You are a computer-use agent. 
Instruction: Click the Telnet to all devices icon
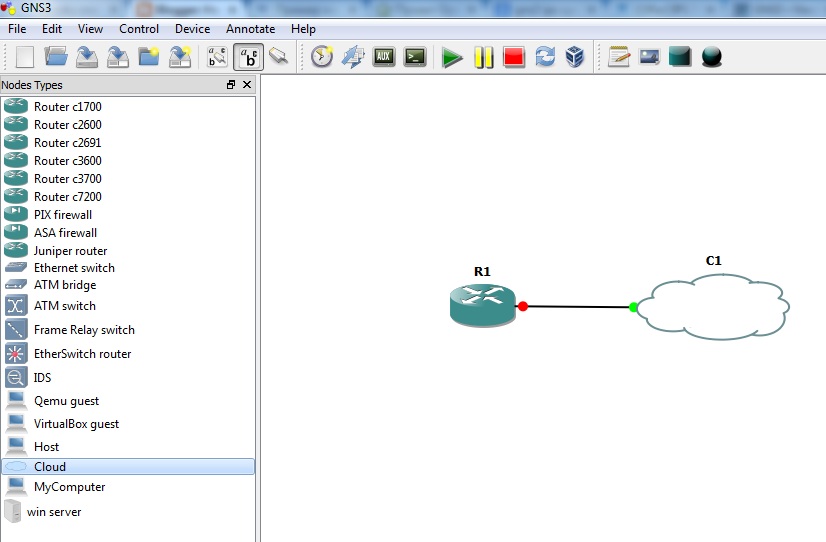[353, 56]
